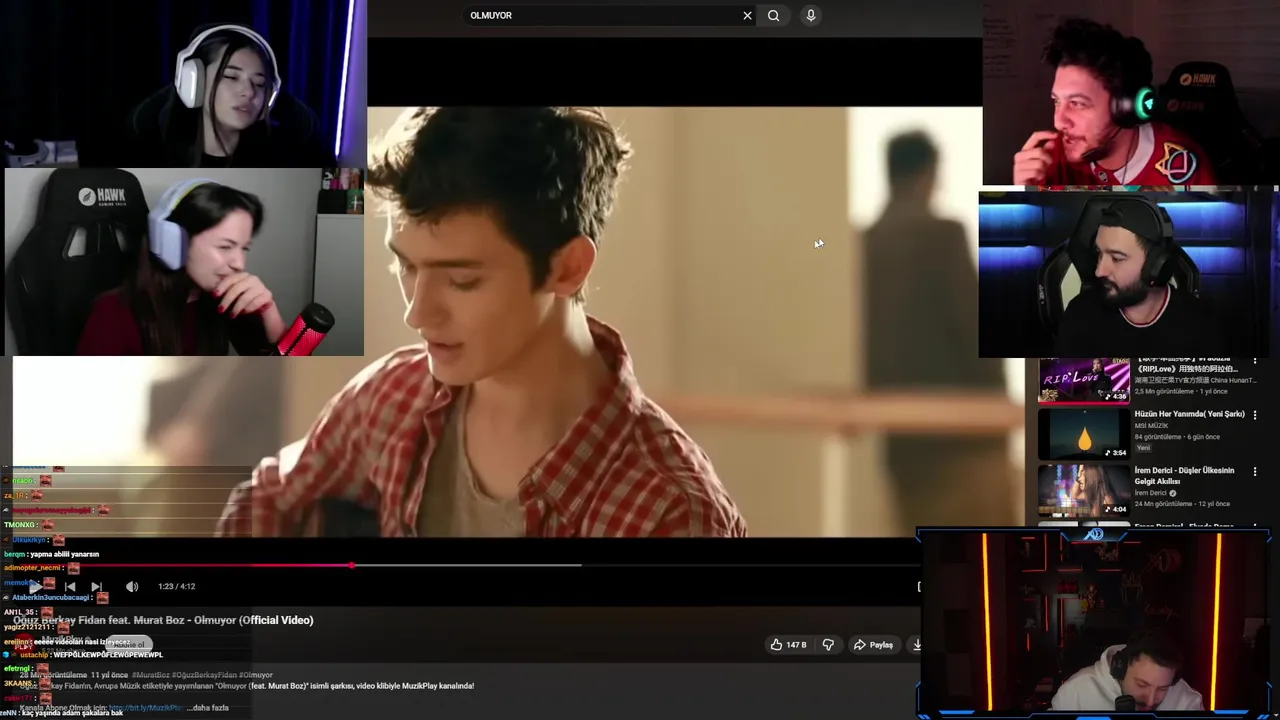Viewport: 1280px width, 720px height.
Task: Expand description with ...daha fazla
Action: pos(207,708)
